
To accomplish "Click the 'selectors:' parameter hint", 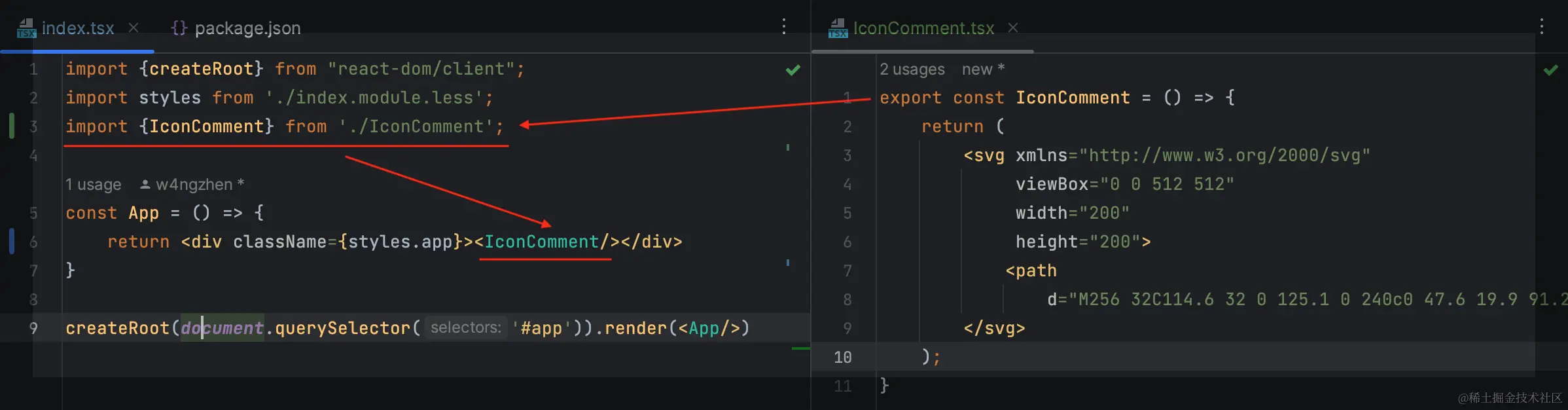I will tap(465, 327).
